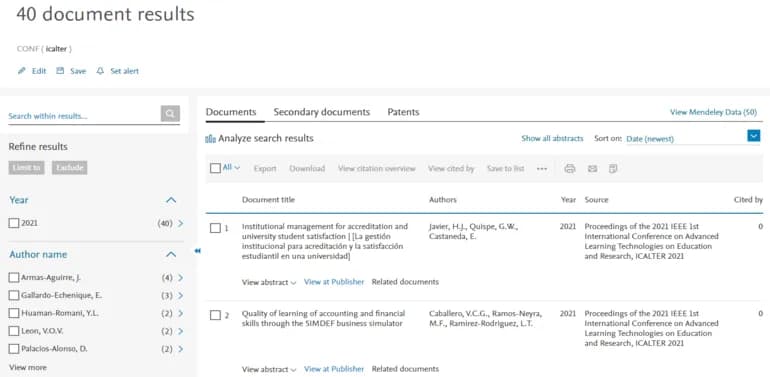The width and height of the screenshot is (770, 377).
Task: Click View citation overview
Action: tap(377, 169)
